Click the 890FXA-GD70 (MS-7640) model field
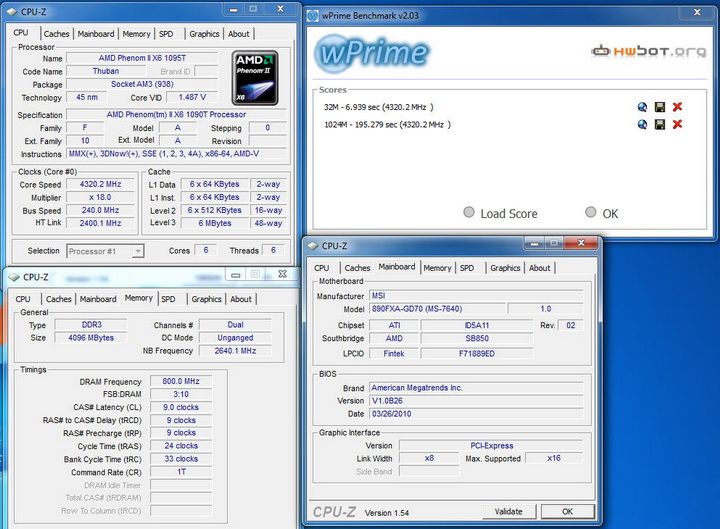Screen dimensions: 720x529 tap(437, 309)
